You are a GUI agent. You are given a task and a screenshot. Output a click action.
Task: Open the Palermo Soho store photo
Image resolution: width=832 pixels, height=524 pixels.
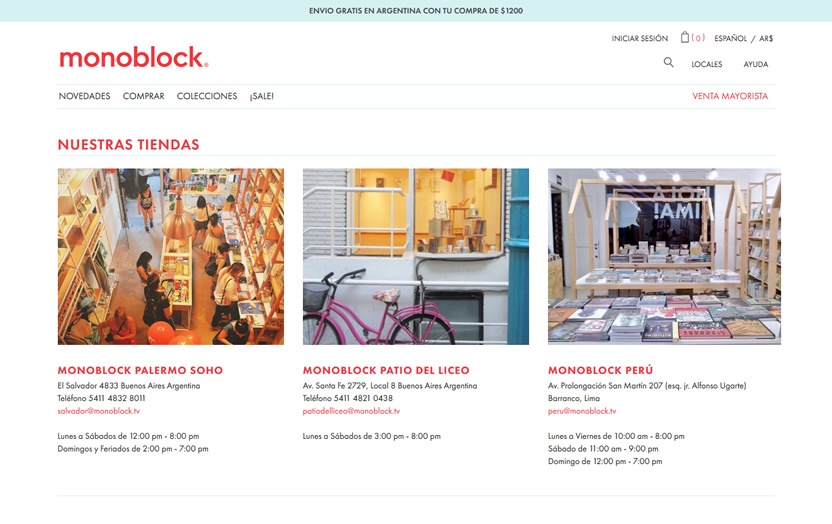tap(171, 257)
